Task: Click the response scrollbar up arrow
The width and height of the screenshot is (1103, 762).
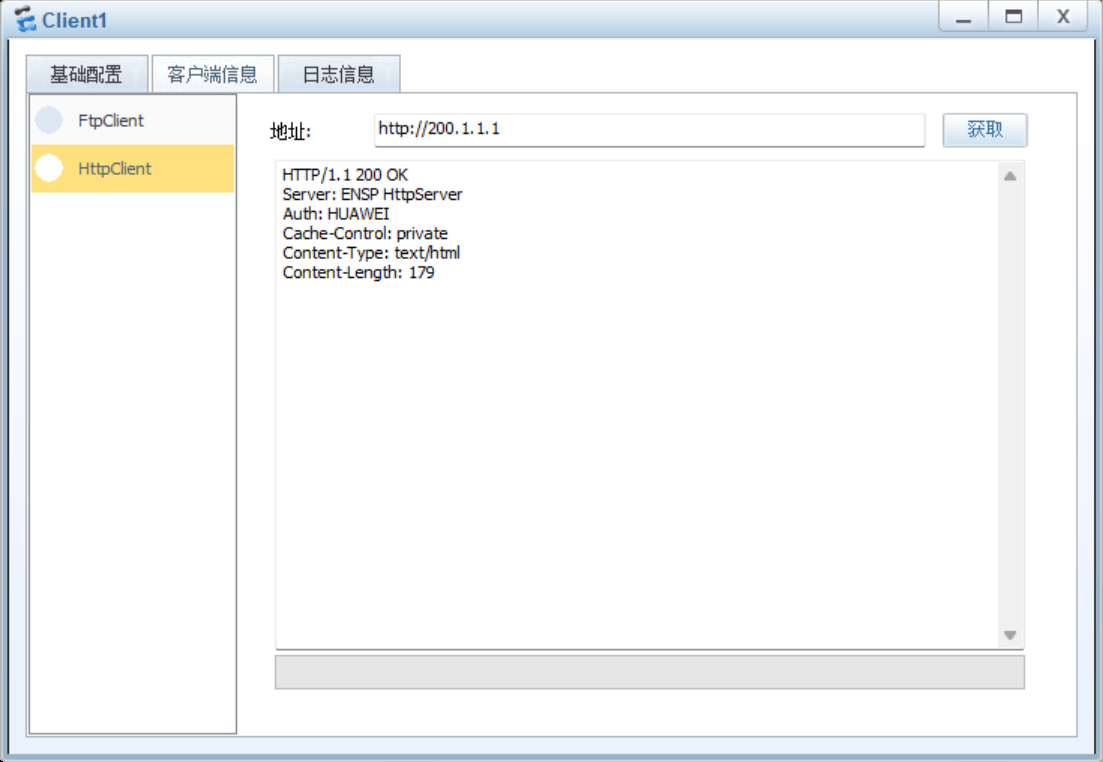Action: pyautogui.click(x=1010, y=176)
